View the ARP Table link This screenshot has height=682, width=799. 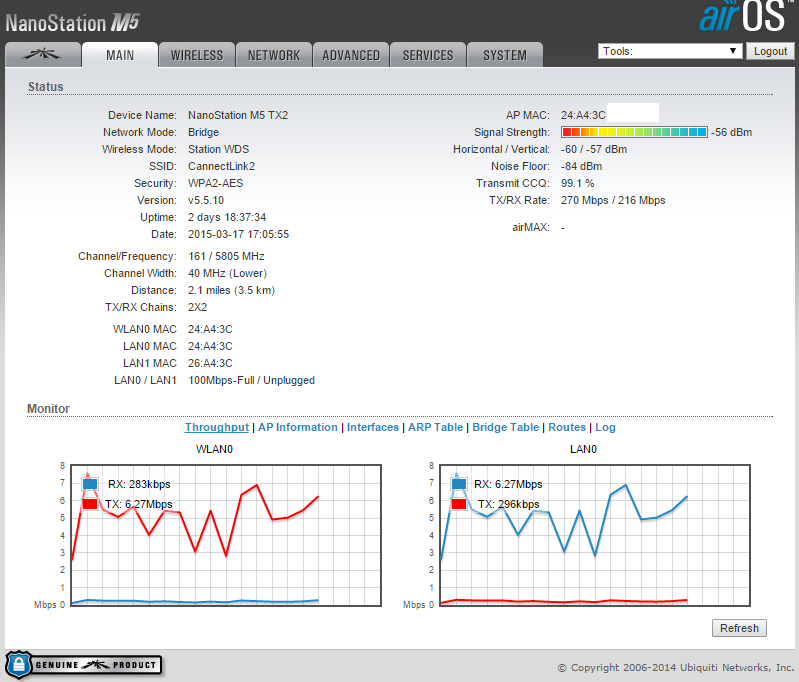coord(435,427)
